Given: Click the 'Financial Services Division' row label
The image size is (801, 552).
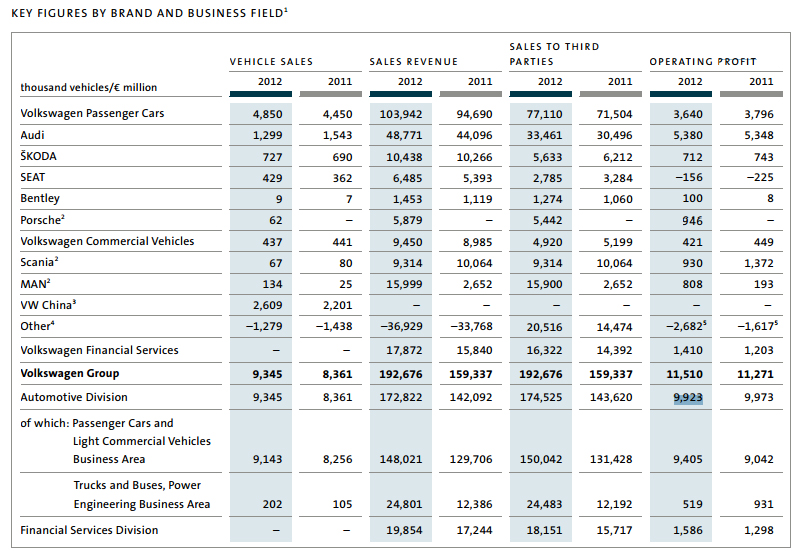Looking at the screenshot, I should (x=89, y=530).
